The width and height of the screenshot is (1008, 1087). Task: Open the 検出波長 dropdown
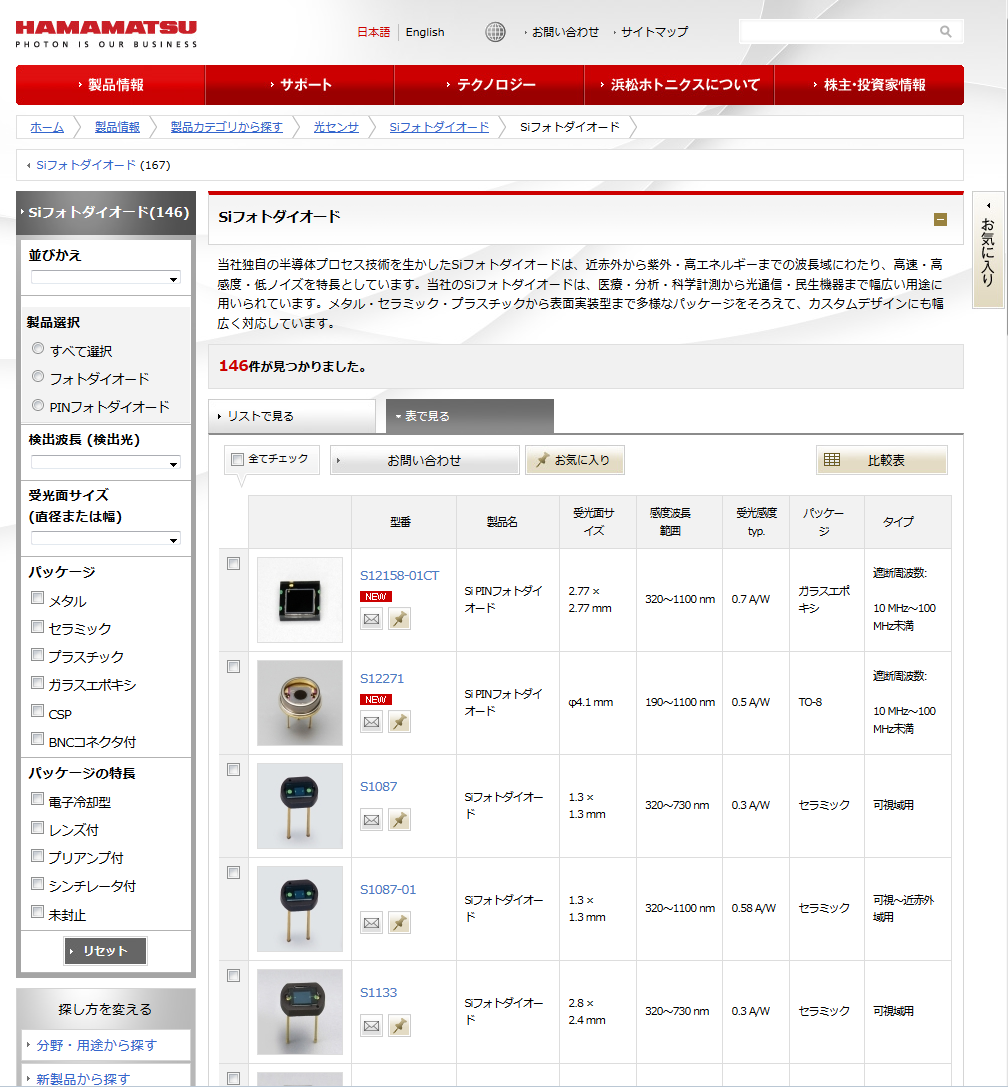point(105,463)
